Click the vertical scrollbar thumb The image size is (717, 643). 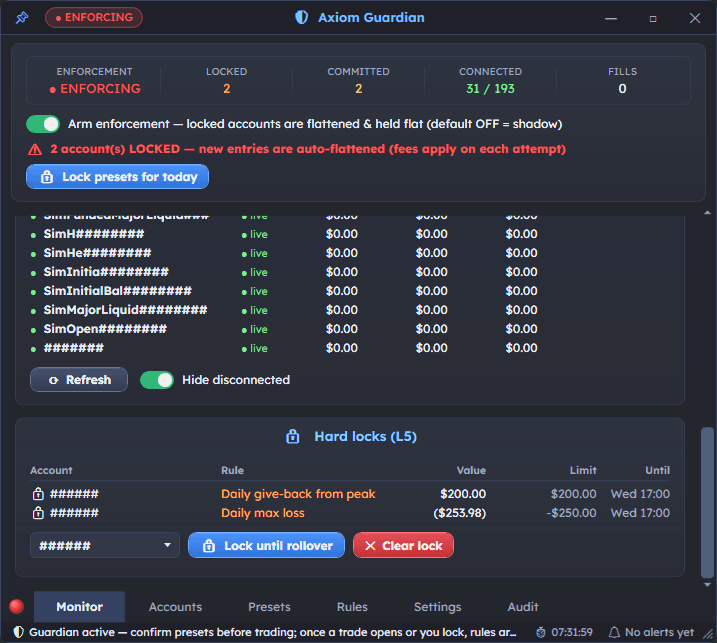pyautogui.click(x=707, y=503)
